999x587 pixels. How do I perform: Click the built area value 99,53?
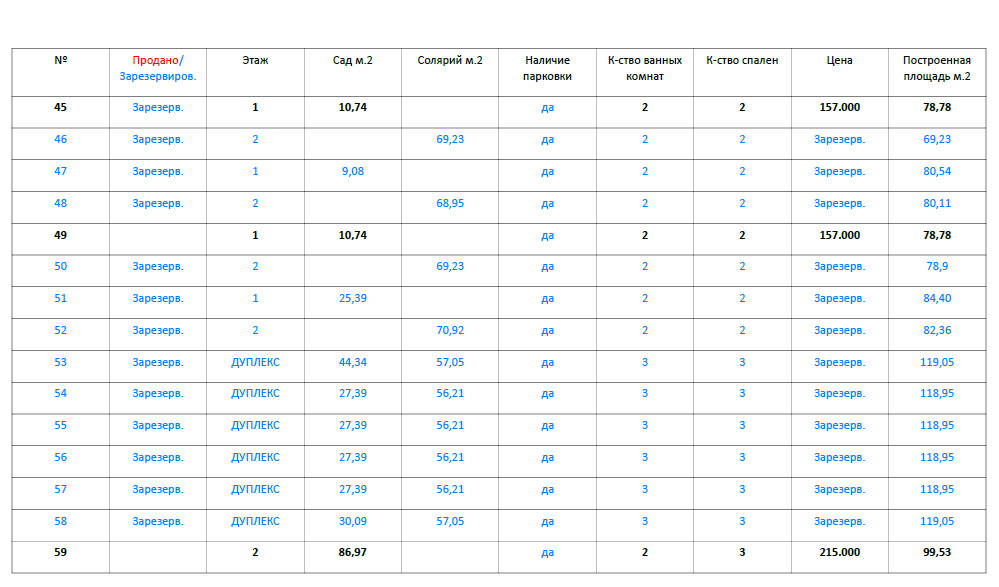[937, 552]
